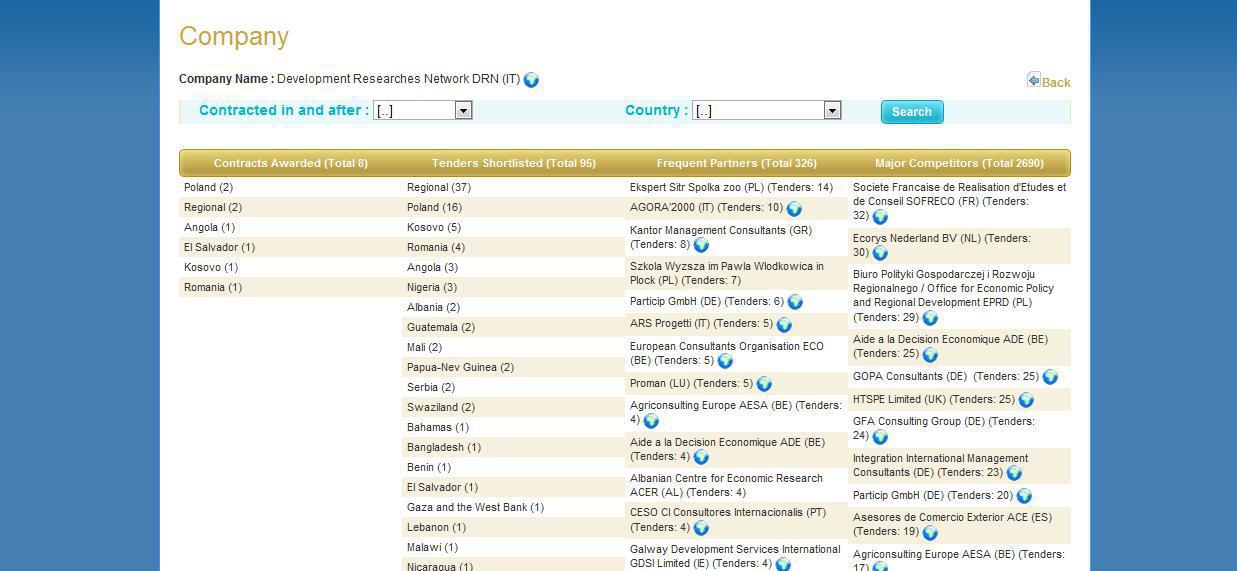Click globe icon for GFA Consulting Group
The width and height of the screenshot is (1237, 571).
coord(880,436)
